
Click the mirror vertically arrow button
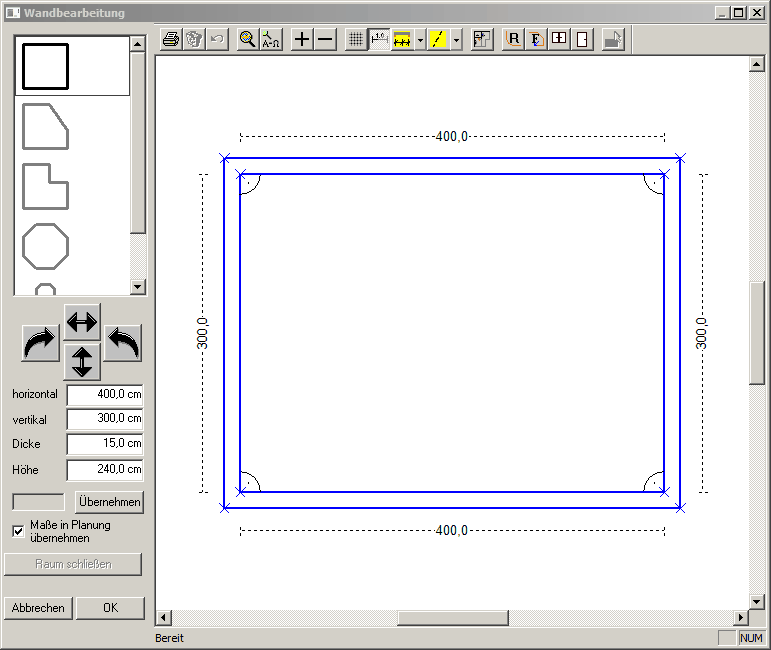tap(82, 361)
